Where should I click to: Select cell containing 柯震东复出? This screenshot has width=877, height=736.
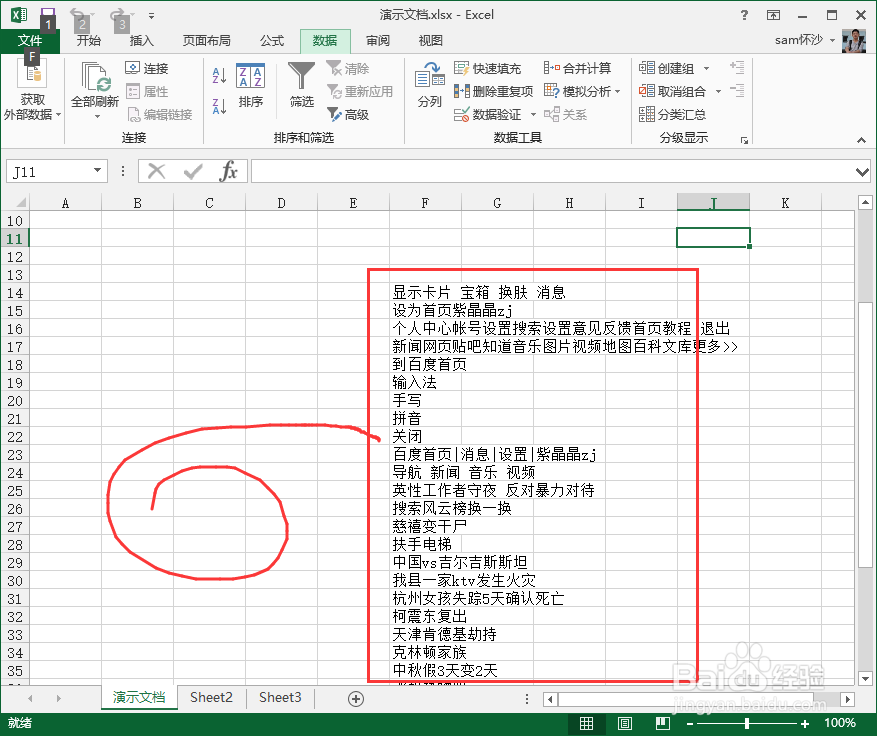tap(425, 616)
